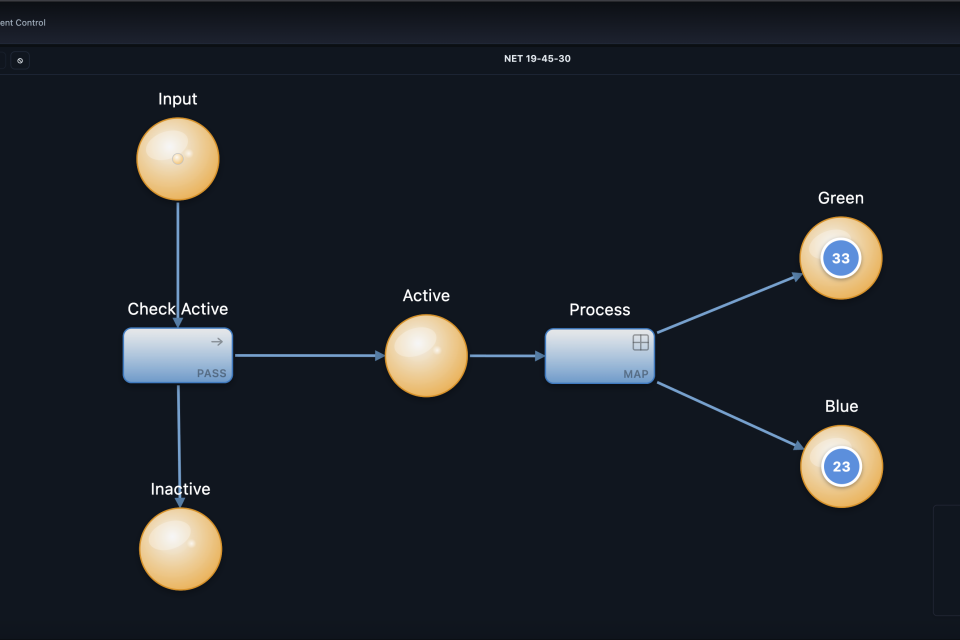Click the Green place label
The width and height of the screenshot is (960, 640).
tap(840, 198)
